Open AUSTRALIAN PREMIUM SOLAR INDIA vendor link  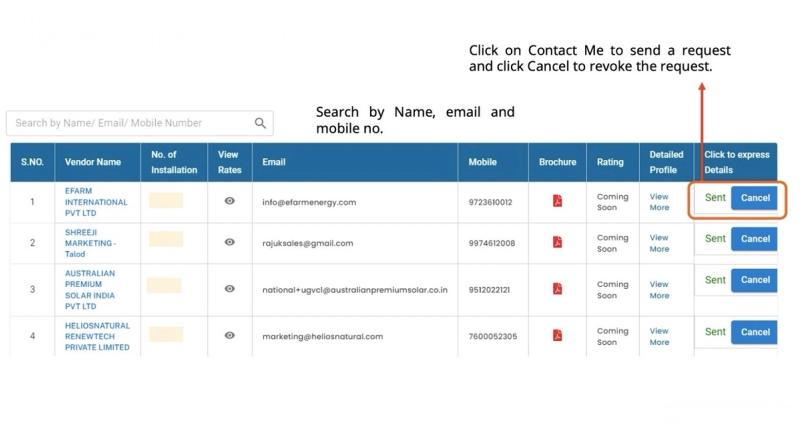(x=90, y=290)
